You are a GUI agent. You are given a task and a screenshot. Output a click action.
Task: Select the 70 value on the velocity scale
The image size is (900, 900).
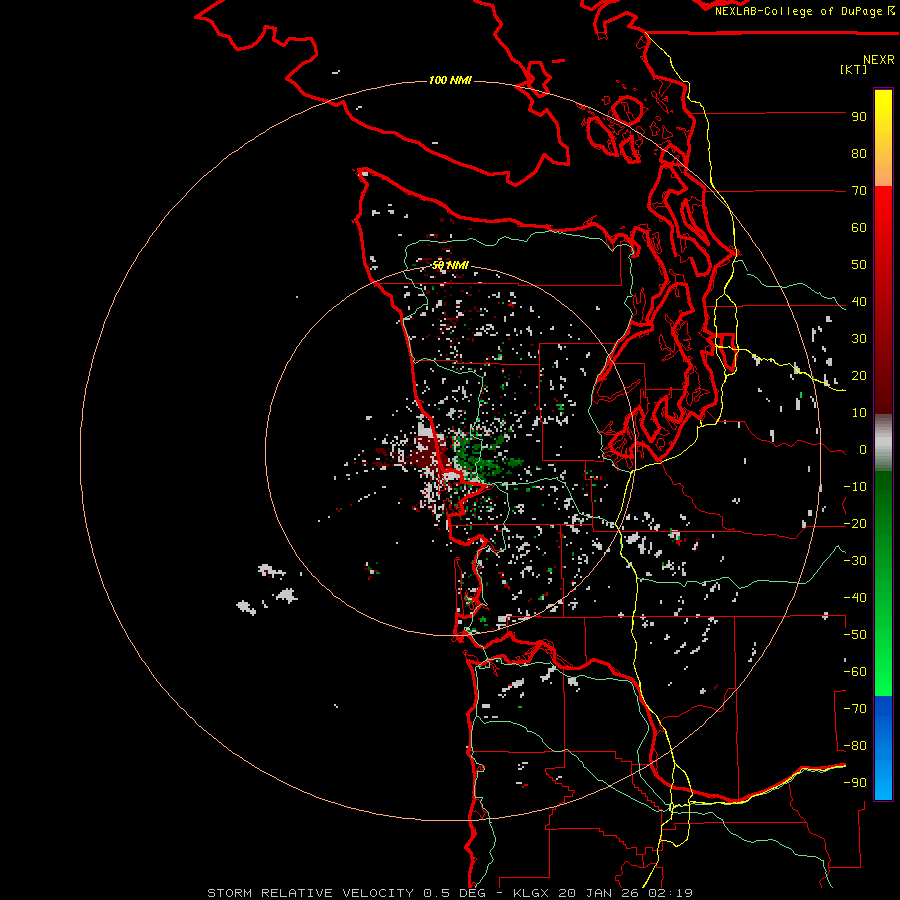pyautogui.click(x=859, y=191)
